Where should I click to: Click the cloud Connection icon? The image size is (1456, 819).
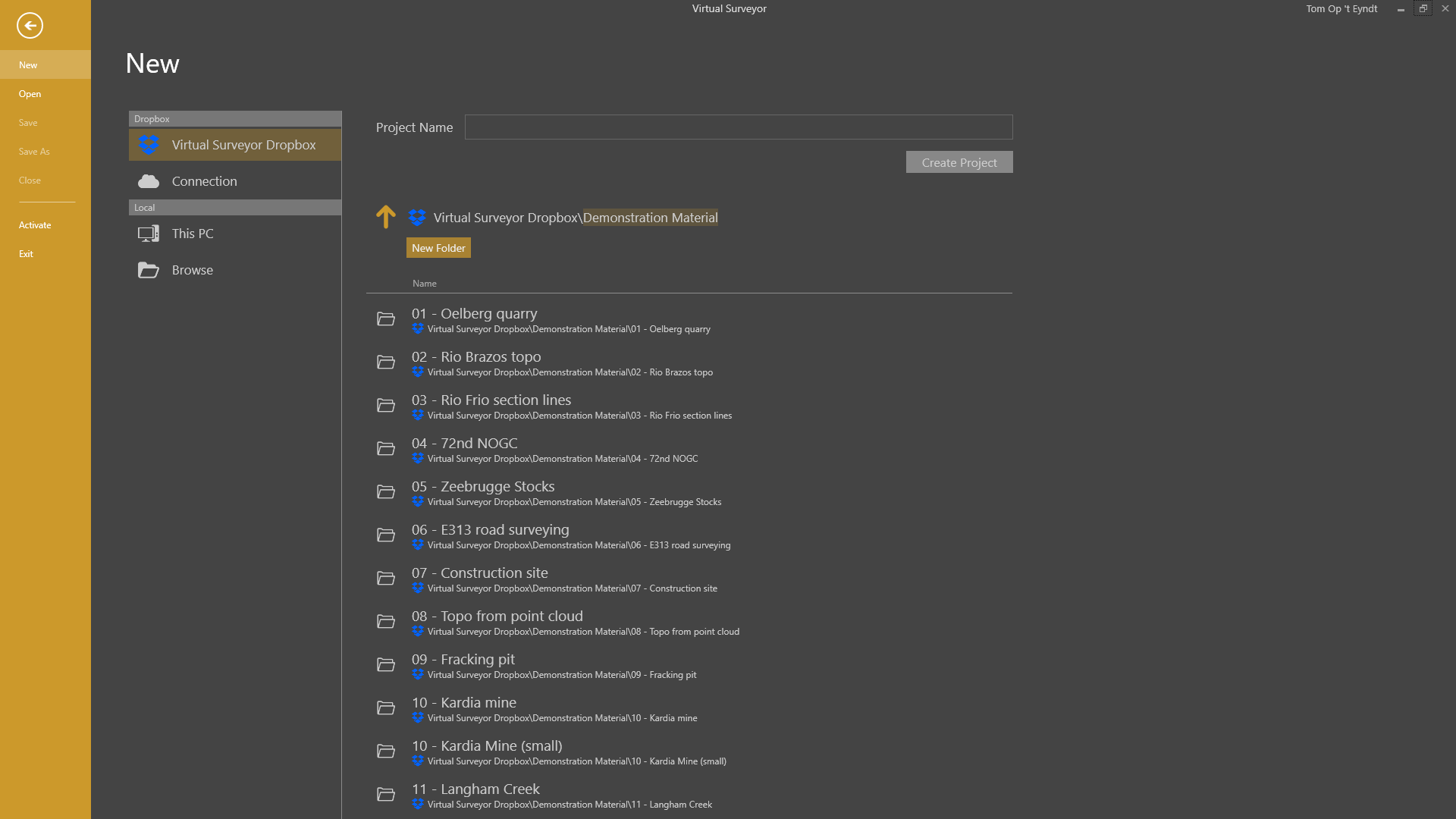click(x=149, y=181)
